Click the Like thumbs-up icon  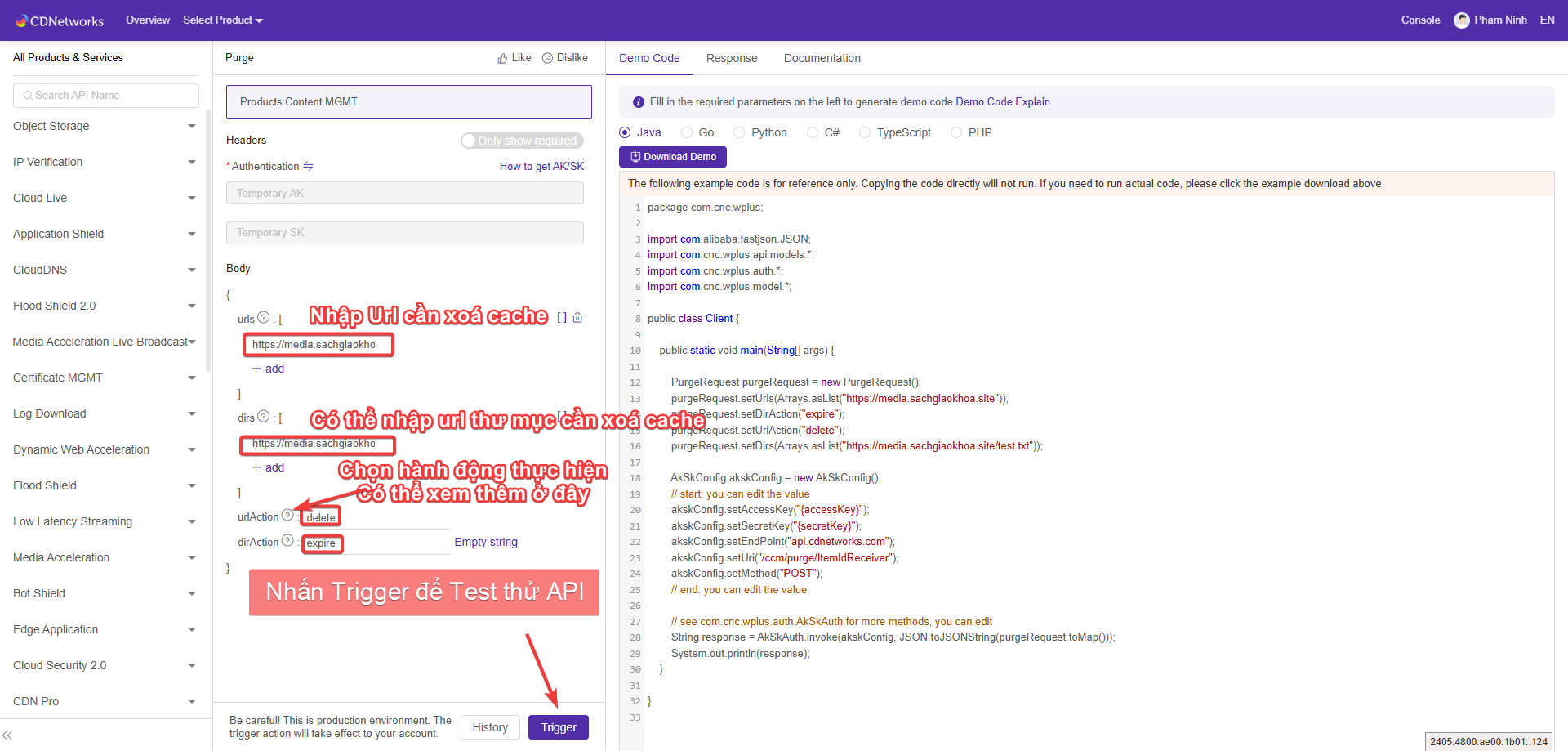[x=502, y=59]
